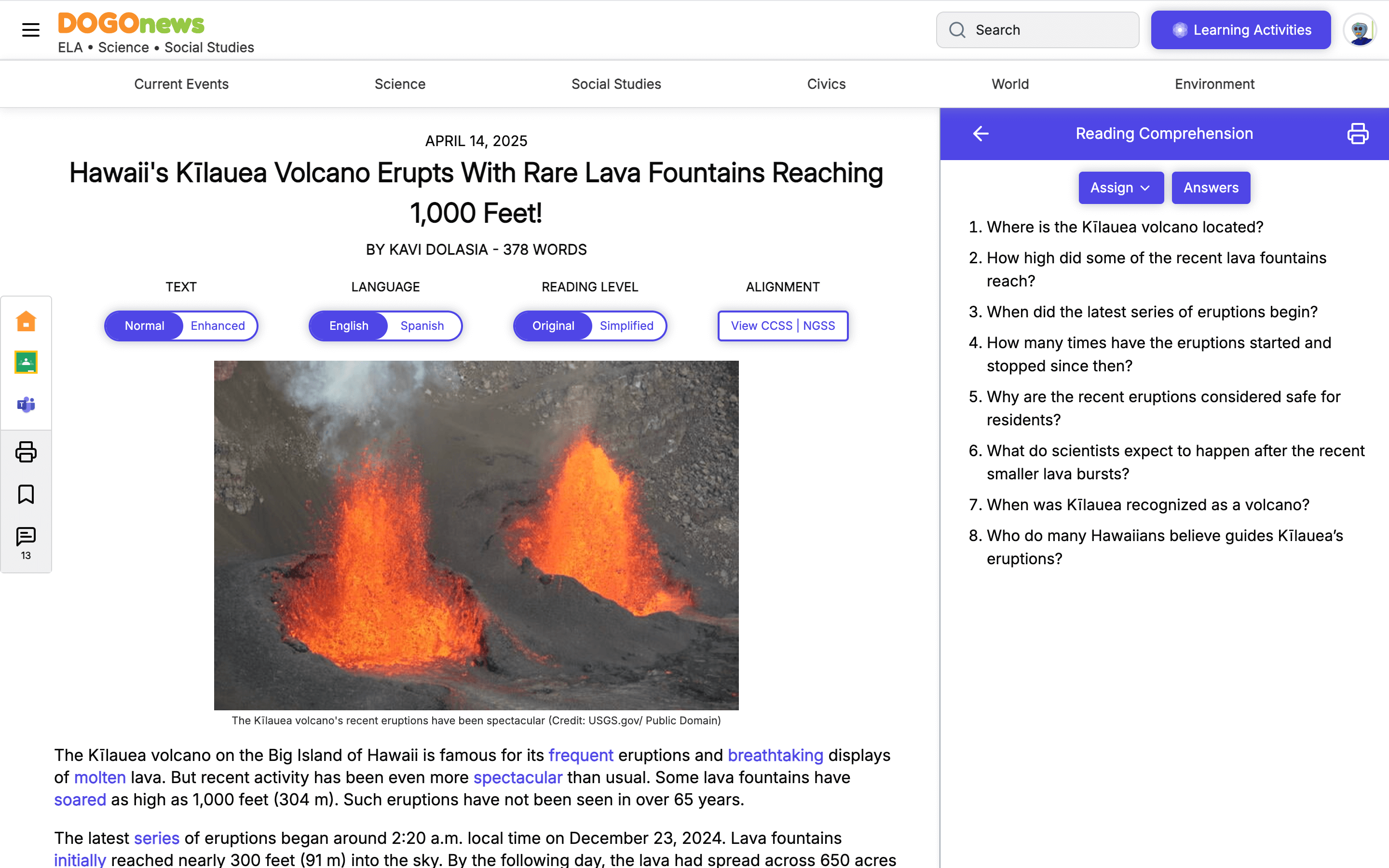
Task: Click the View CCSS | NGSS button
Action: click(x=782, y=326)
